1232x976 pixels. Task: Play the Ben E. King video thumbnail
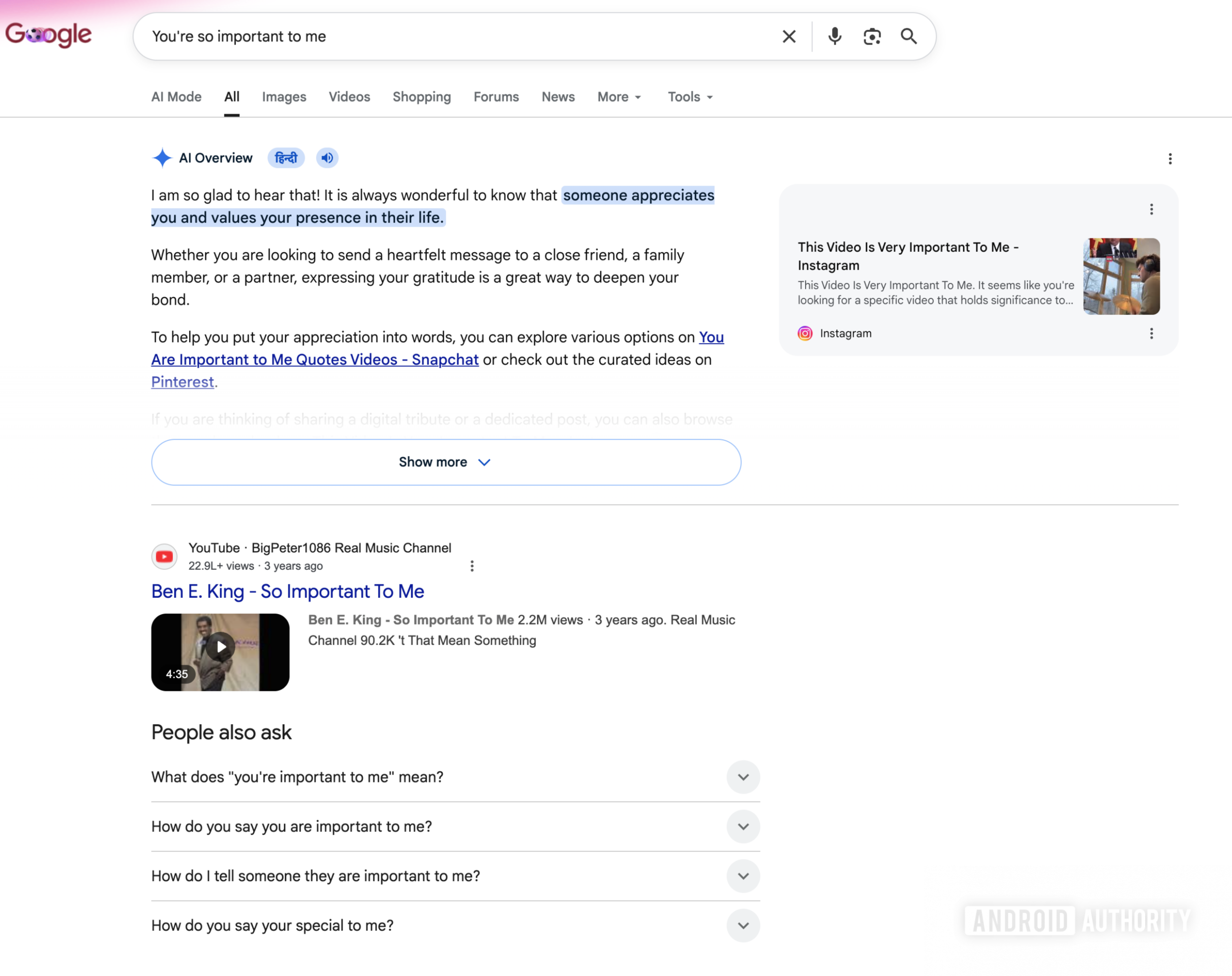[x=220, y=652]
